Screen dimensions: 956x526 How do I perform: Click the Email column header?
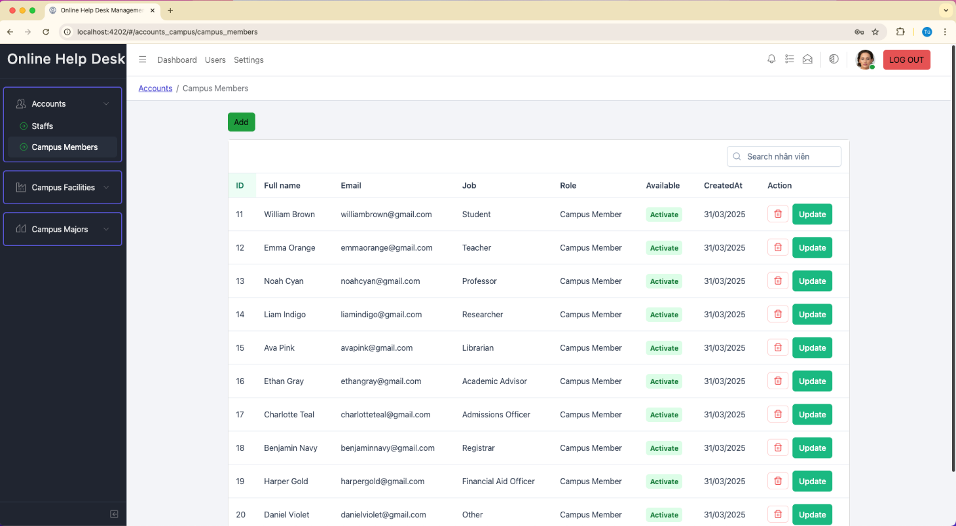tap(351, 185)
